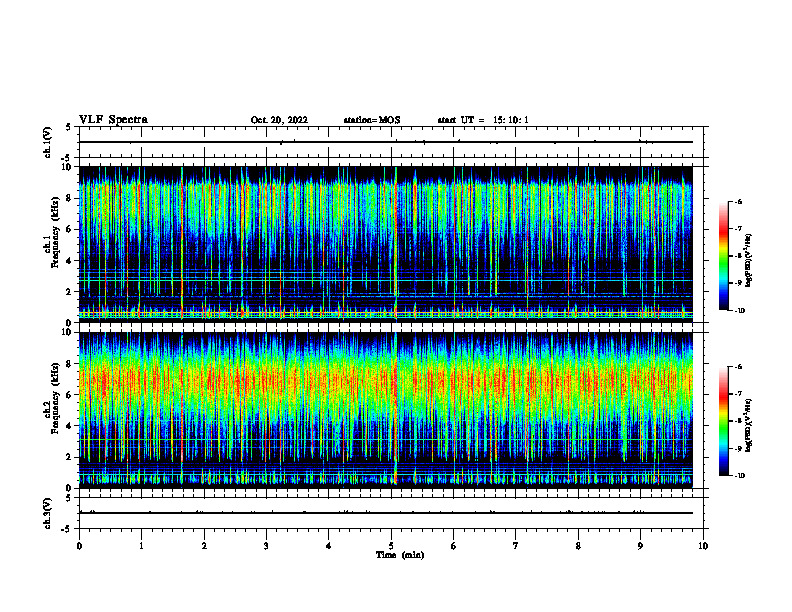The height and width of the screenshot is (612, 792).
Task: Click the "station=MOS" header label
Action: click(372, 120)
